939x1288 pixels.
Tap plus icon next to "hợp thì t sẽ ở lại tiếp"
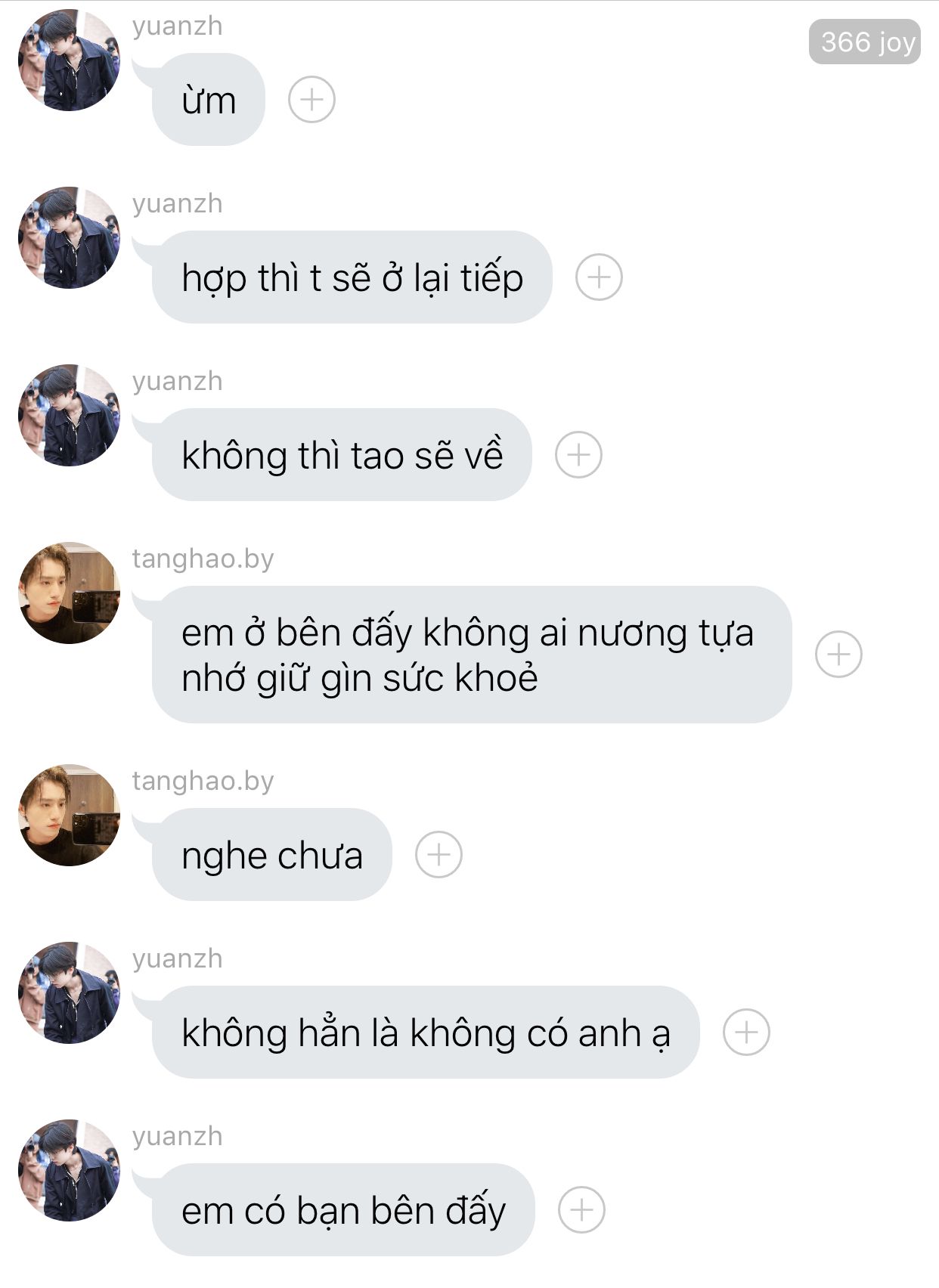(599, 277)
